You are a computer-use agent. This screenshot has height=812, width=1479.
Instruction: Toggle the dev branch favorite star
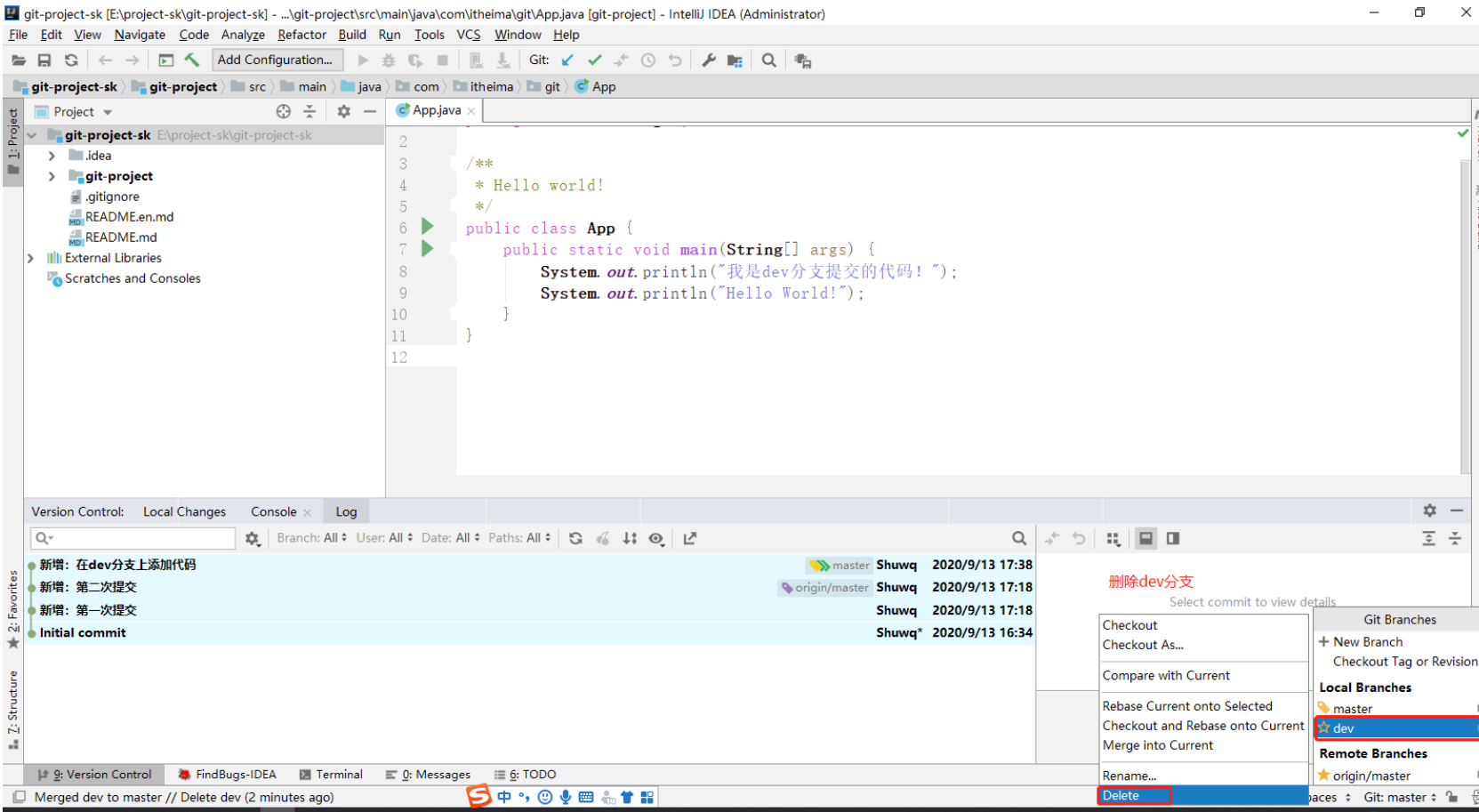[x=1324, y=728]
